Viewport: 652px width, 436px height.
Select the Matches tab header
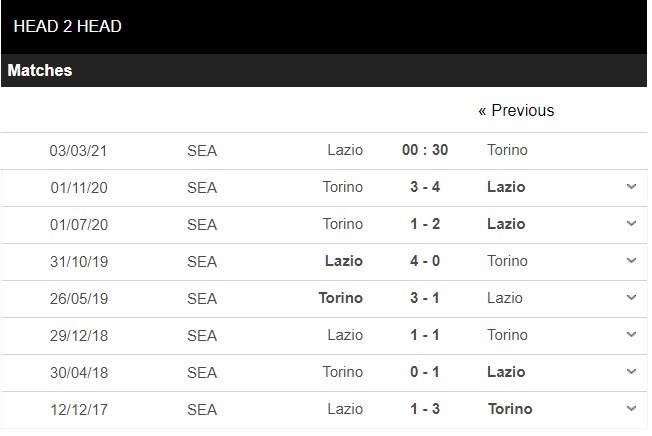tap(40, 71)
